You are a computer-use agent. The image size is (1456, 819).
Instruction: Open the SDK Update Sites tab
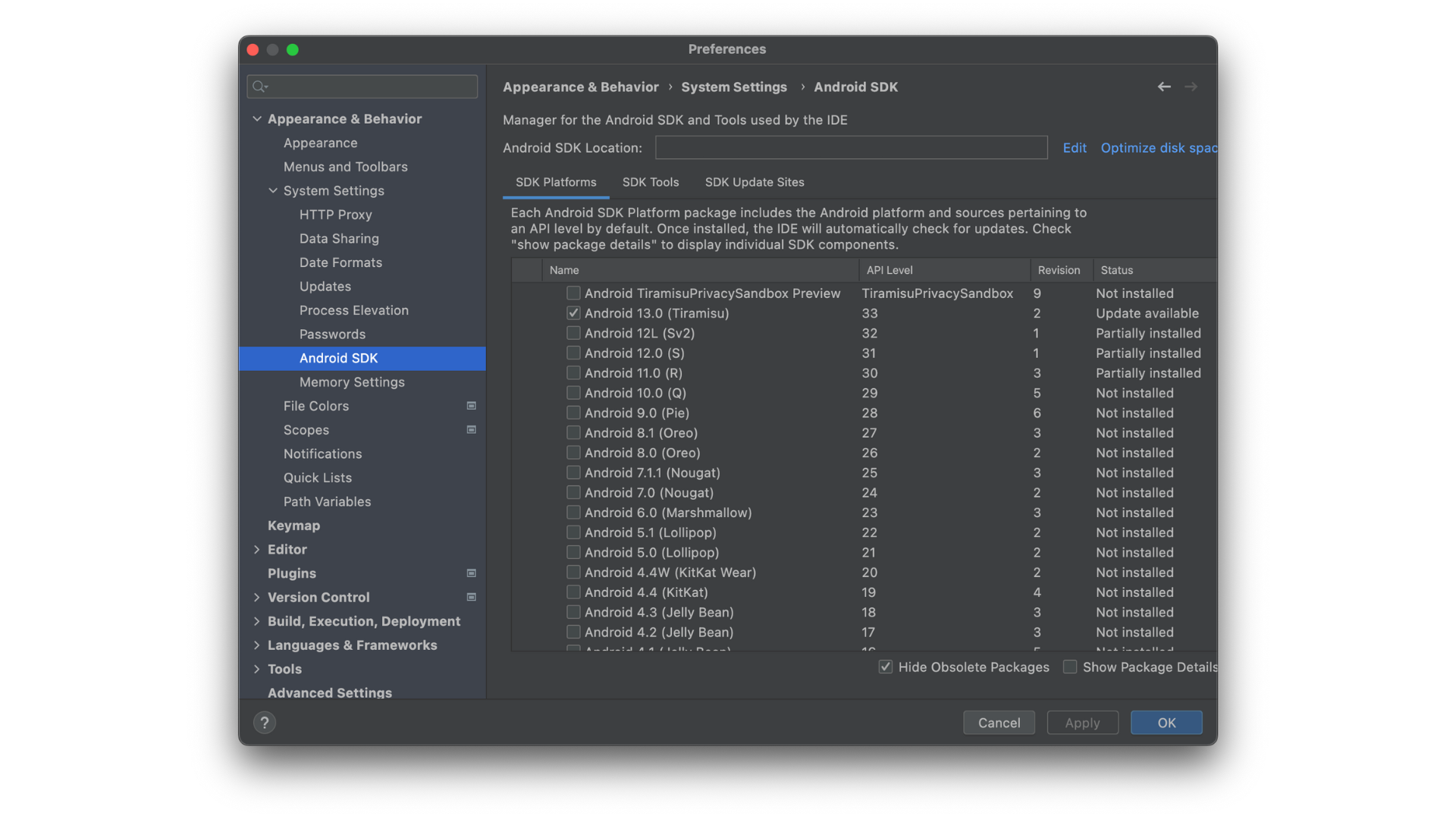[754, 182]
